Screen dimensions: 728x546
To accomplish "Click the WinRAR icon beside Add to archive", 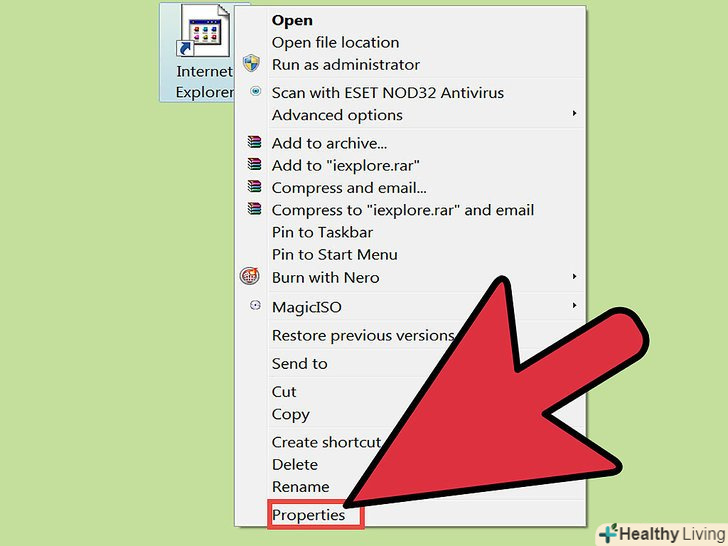I will [x=254, y=142].
